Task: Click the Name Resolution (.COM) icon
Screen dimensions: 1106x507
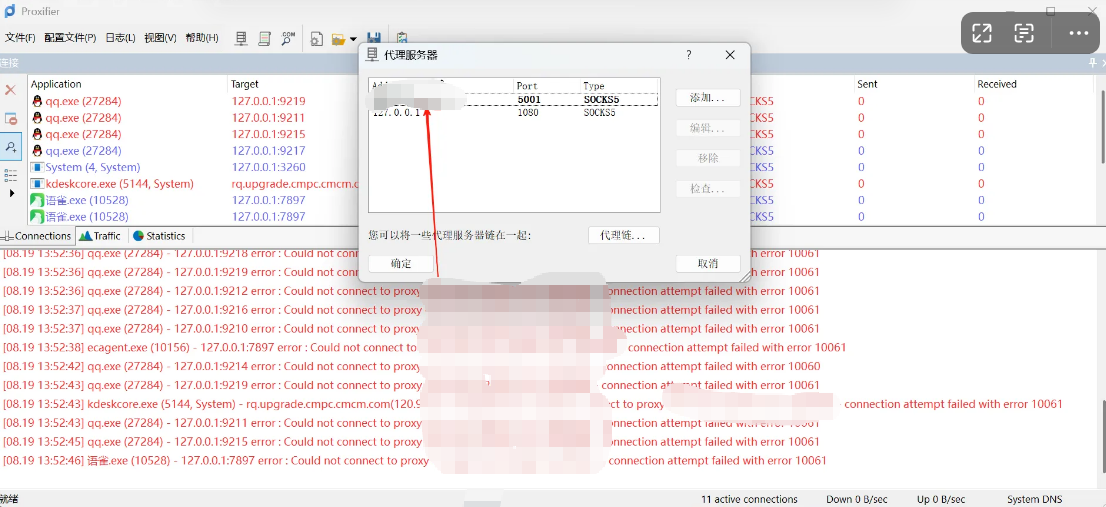Action: pos(288,39)
